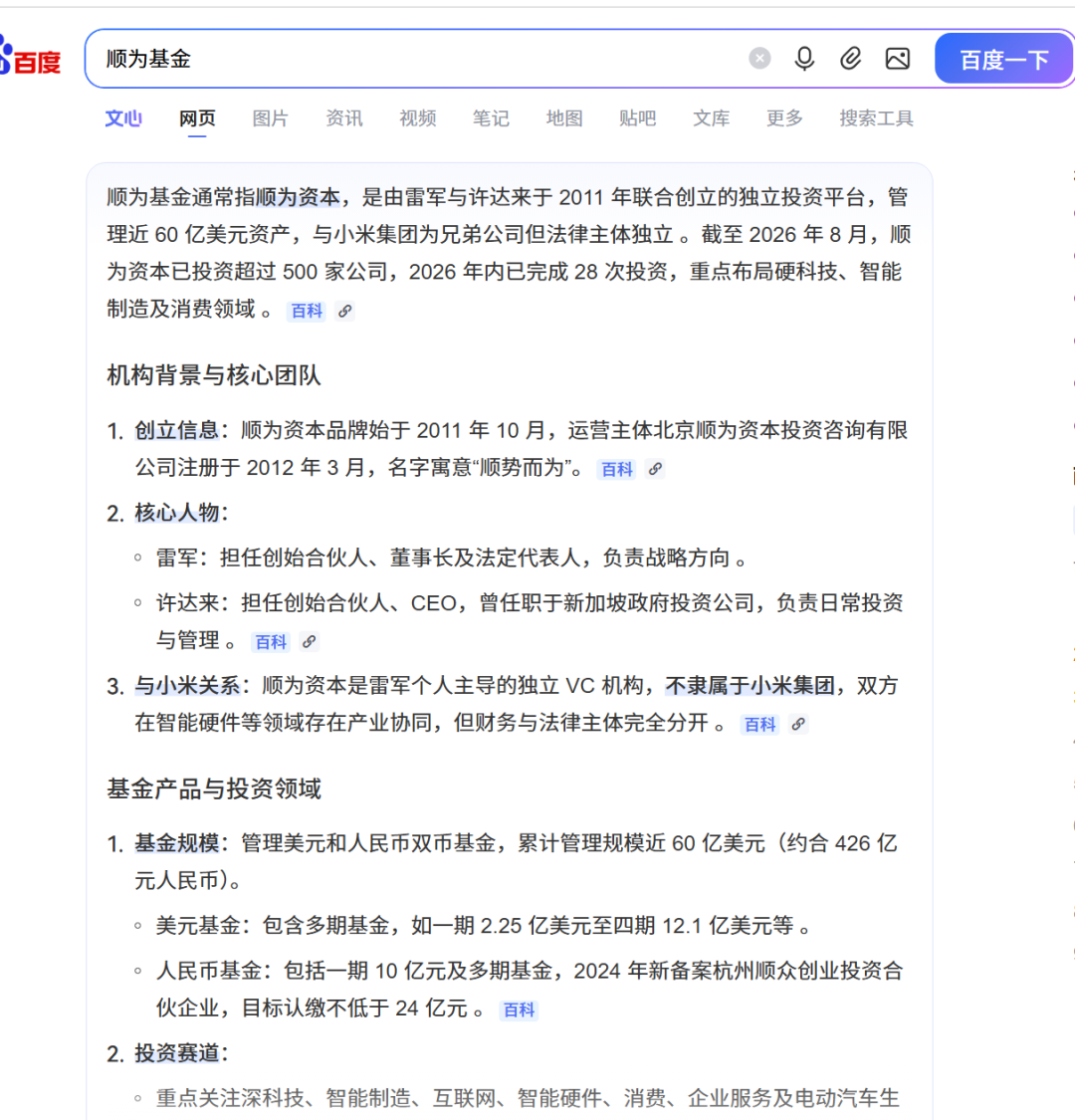Focus the search field containing 顺为基金

421,59
